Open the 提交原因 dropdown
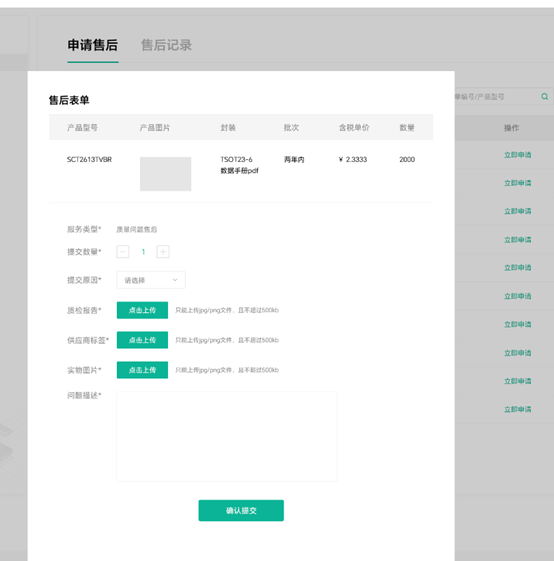This screenshot has height=561, width=554. [151, 280]
